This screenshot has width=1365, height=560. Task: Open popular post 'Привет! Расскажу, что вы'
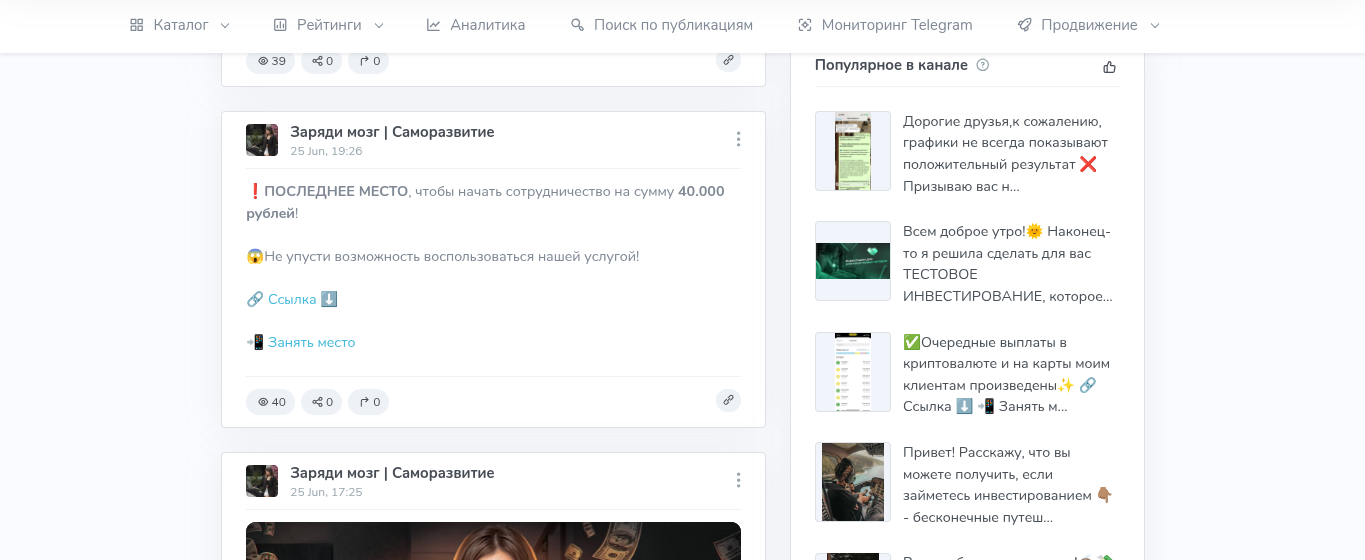(1008, 485)
